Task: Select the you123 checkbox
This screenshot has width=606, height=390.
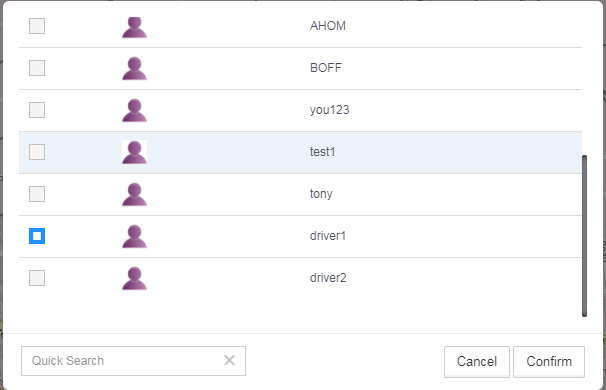Action: pyautogui.click(x=37, y=110)
